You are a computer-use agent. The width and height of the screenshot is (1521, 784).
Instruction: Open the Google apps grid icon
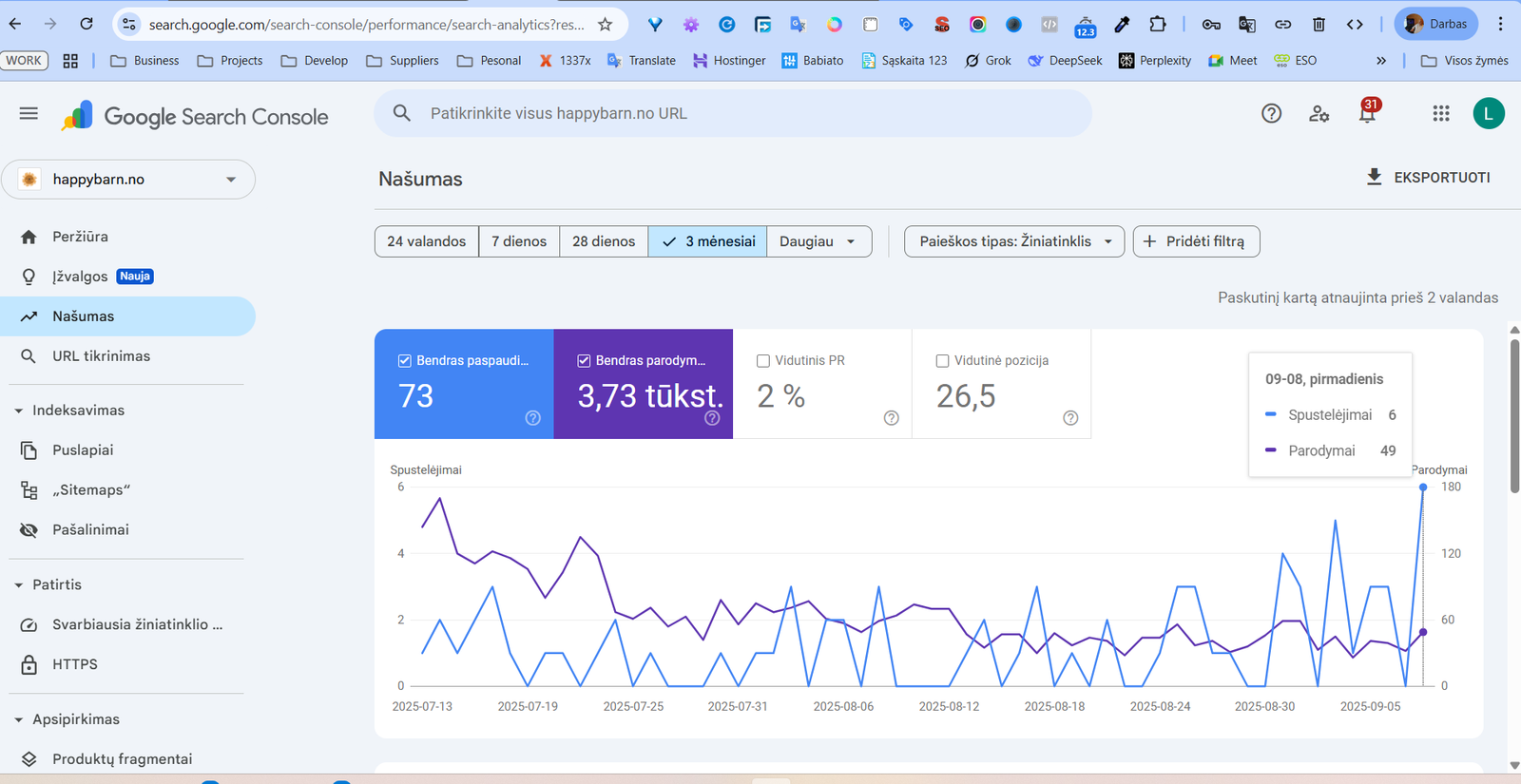(1441, 114)
